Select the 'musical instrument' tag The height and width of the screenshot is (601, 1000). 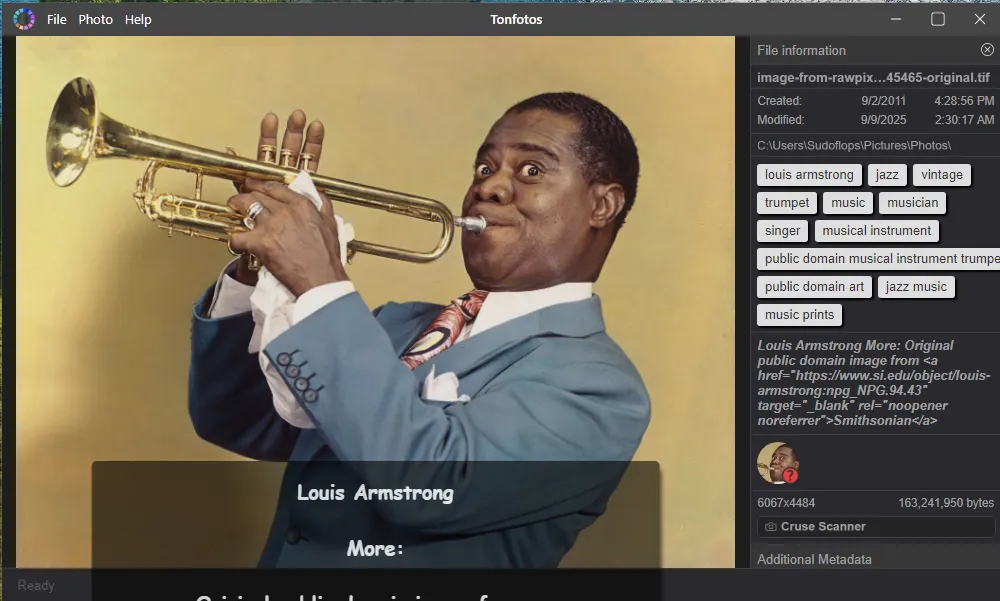876,231
